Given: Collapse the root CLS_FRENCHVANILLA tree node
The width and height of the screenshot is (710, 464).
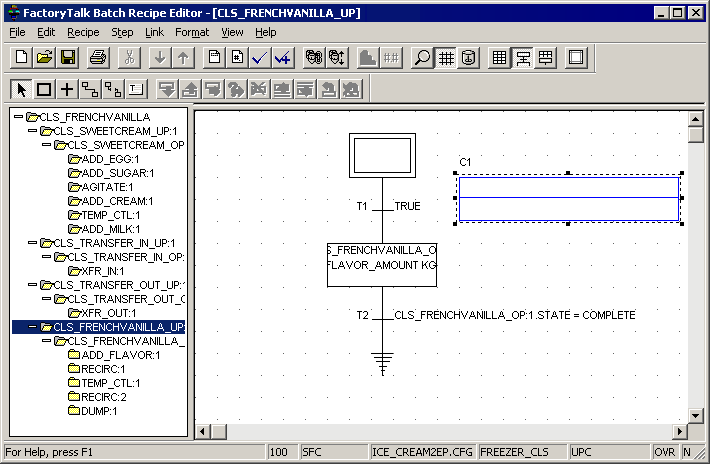Looking at the screenshot, I should click(x=19, y=117).
